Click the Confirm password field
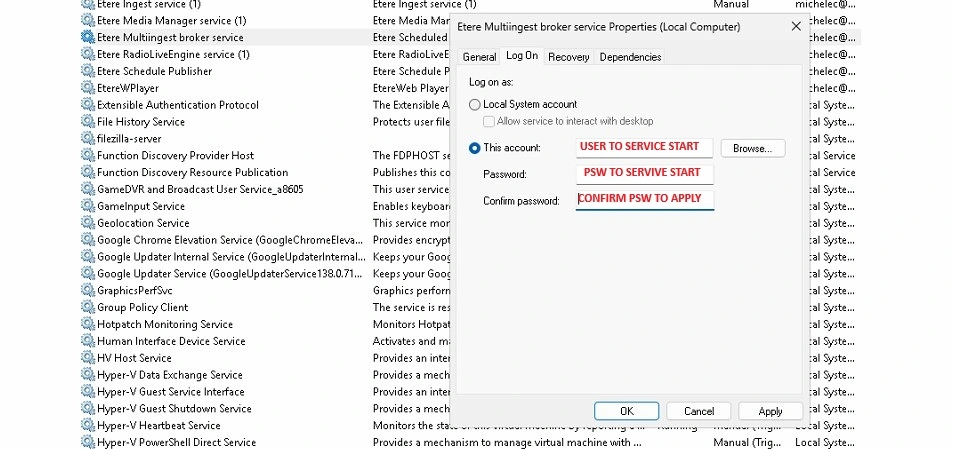The image size is (953, 449). pyautogui.click(x=644, y=199)
